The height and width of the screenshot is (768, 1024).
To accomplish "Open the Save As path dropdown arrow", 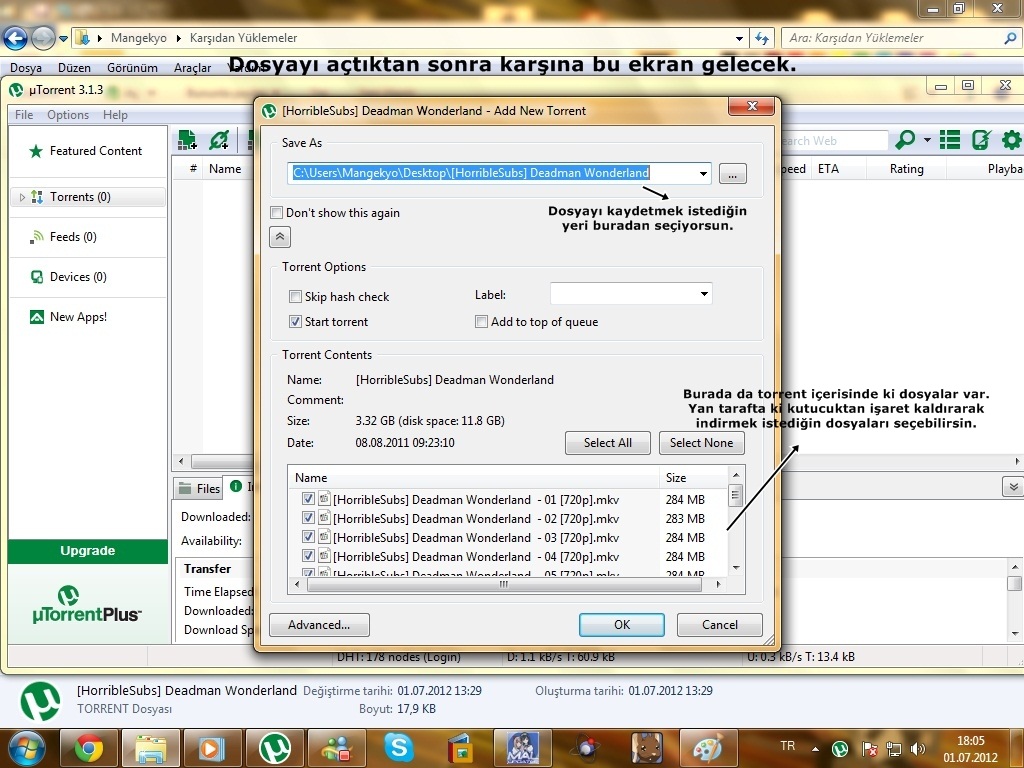I will (703, 174).
